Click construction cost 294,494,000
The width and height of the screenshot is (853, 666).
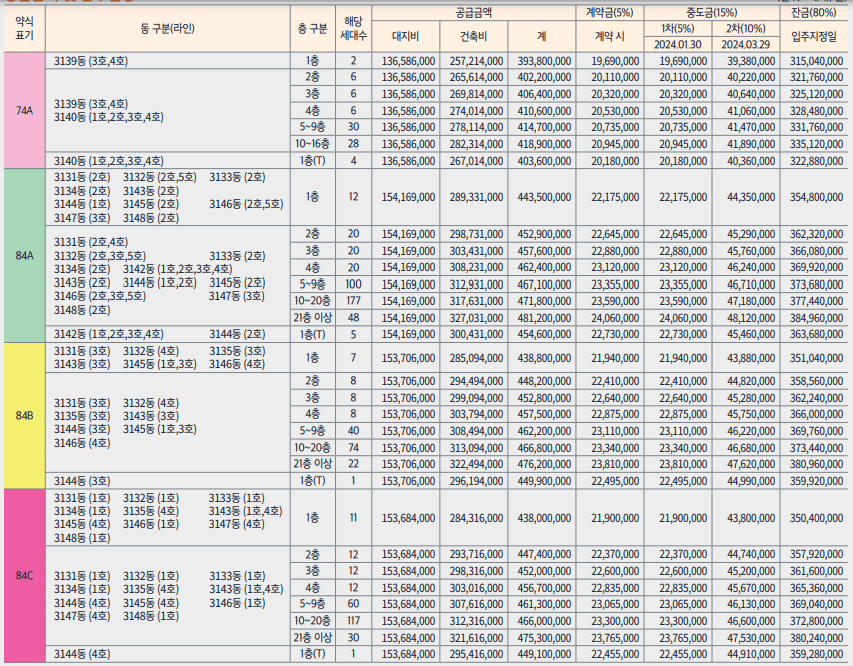[476, 381]
